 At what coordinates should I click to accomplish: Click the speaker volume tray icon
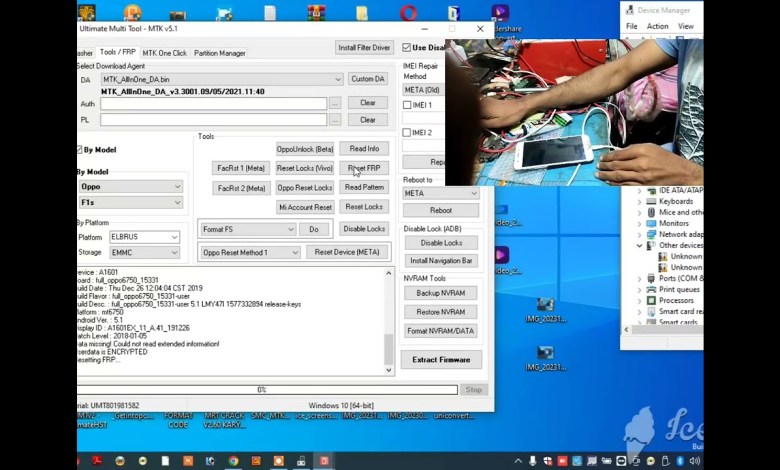coord(695,461)
